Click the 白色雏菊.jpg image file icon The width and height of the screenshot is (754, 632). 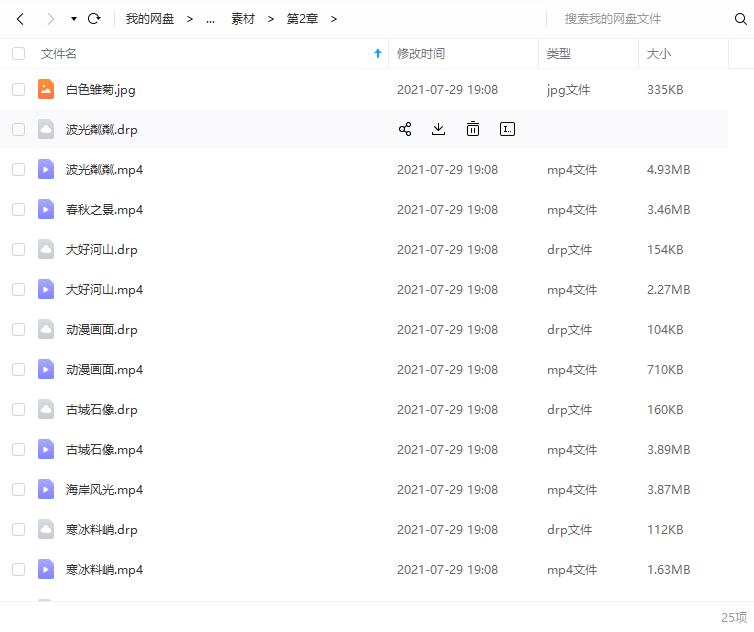tap(46, 89)
